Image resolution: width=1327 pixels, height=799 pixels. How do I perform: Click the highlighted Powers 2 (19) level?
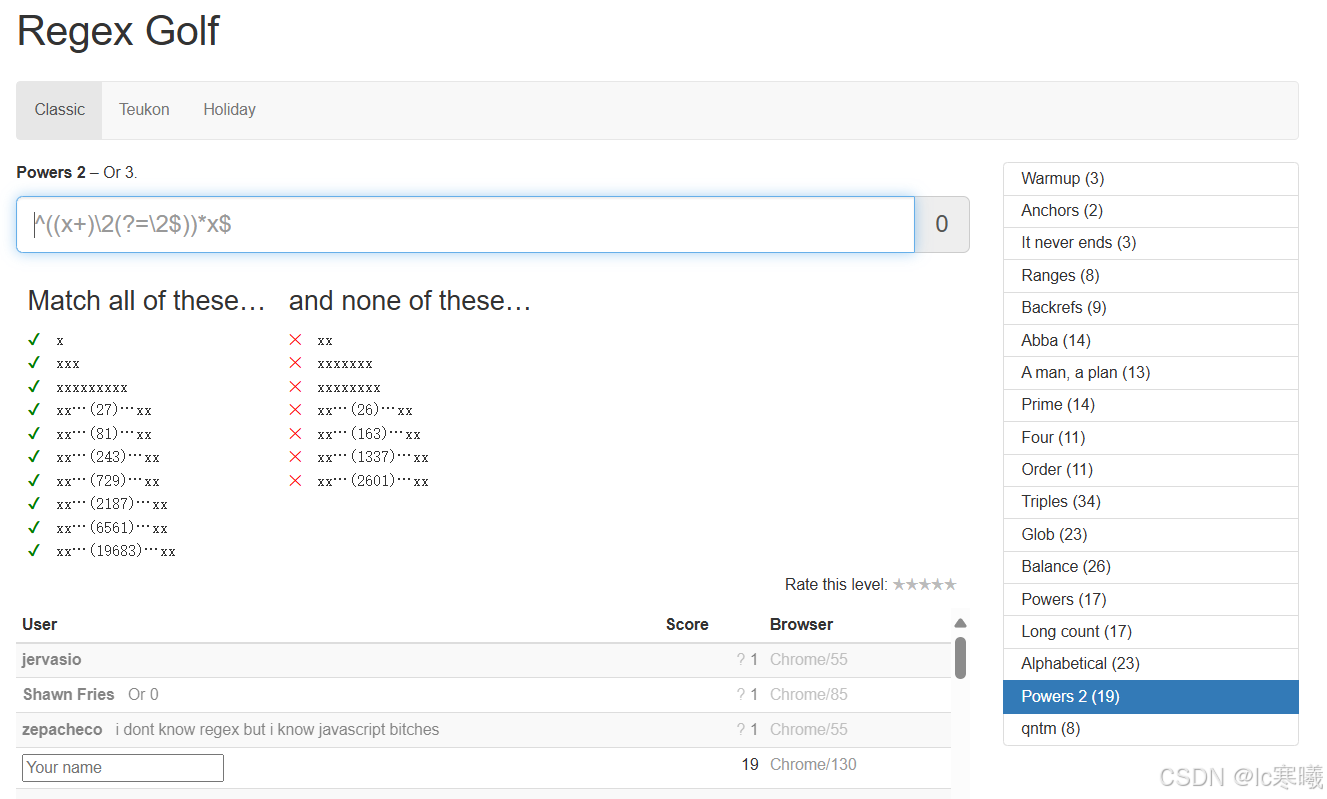tap(1150, 696)
